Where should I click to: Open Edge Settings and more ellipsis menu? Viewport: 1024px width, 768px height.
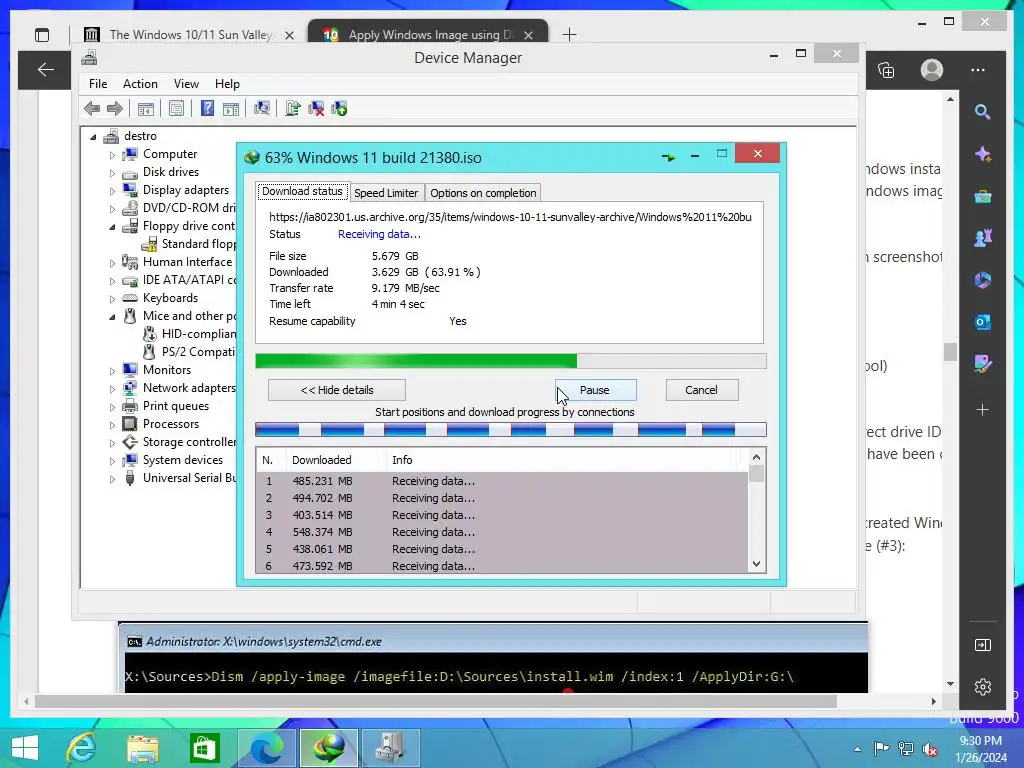point(978,70)
